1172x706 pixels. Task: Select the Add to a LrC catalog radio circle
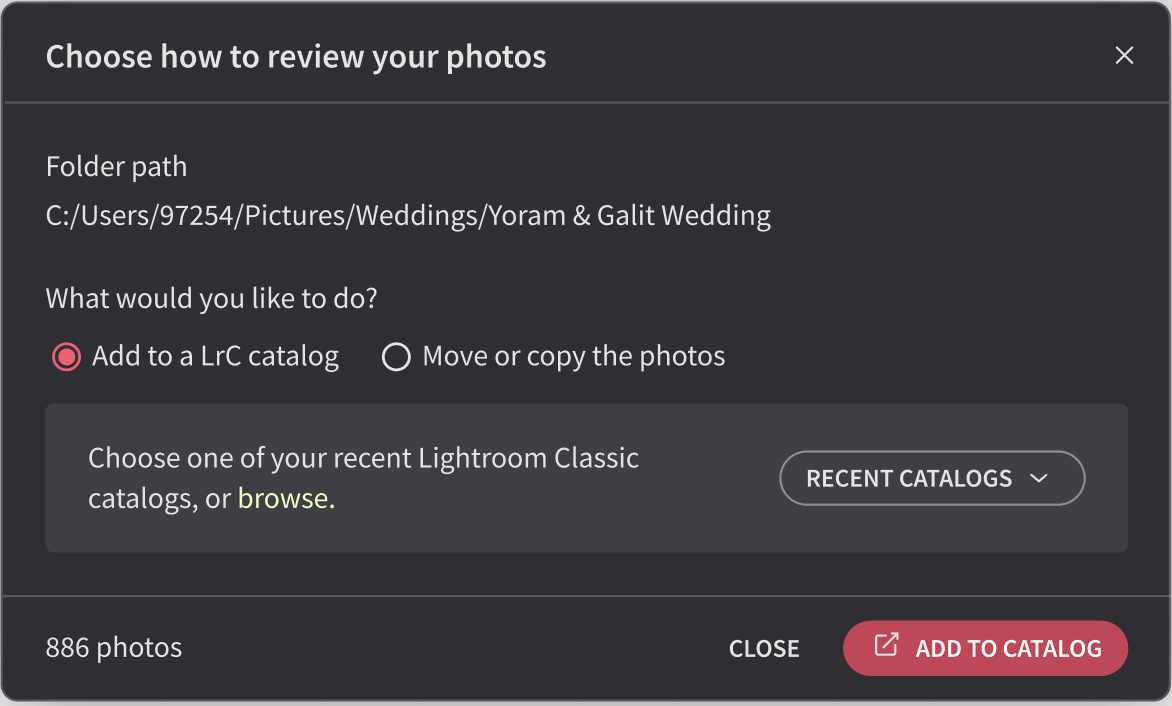pyautogui.click(x=67, y=356)
